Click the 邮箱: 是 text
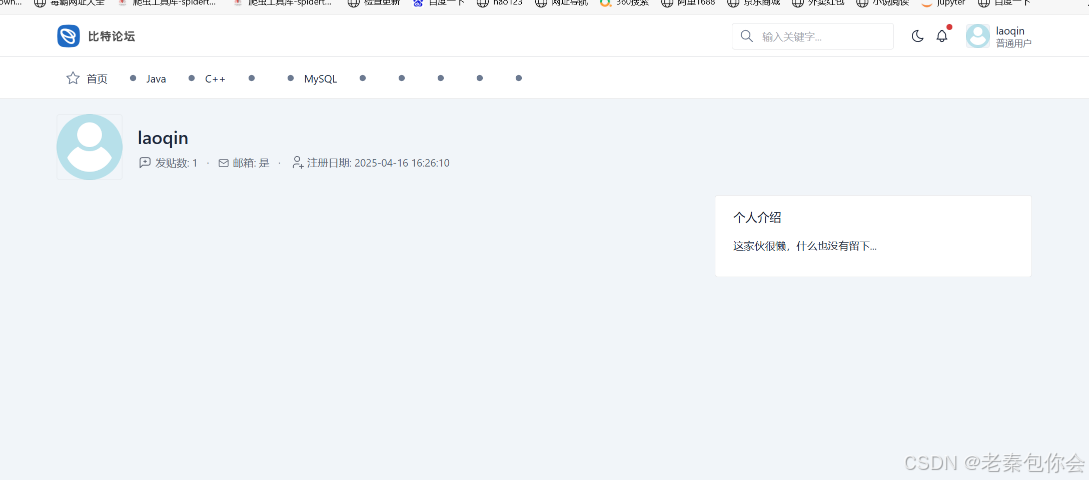This screenshot has width=1089, height=480. tap(251, 163)
